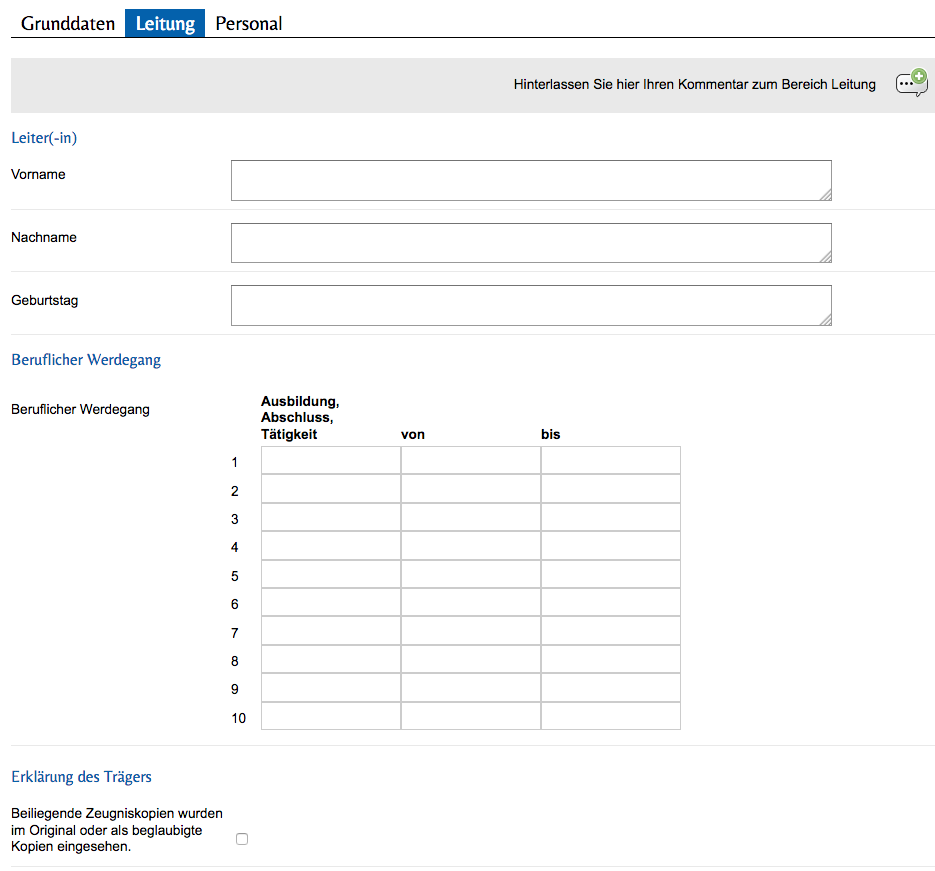Select row 1 'von' date cell

[x=471, y=460]
